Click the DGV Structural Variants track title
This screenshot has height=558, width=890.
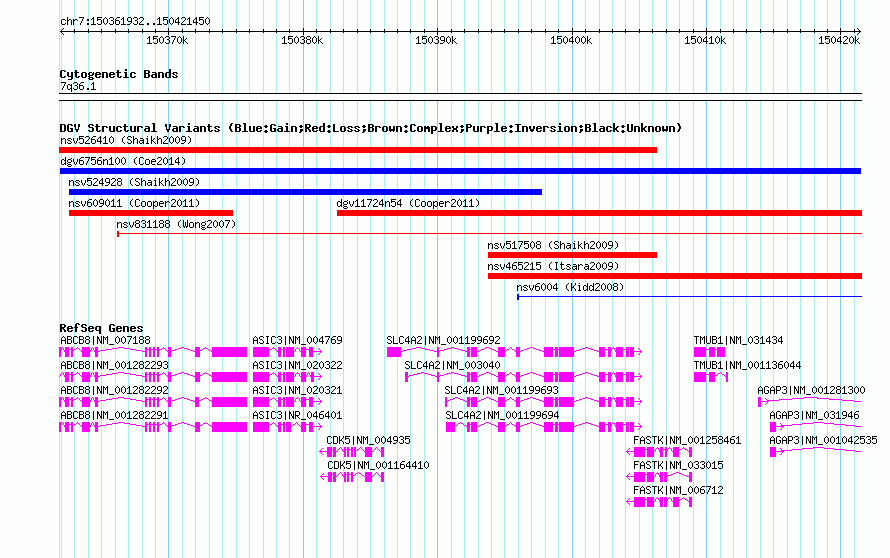coord(371,128)
